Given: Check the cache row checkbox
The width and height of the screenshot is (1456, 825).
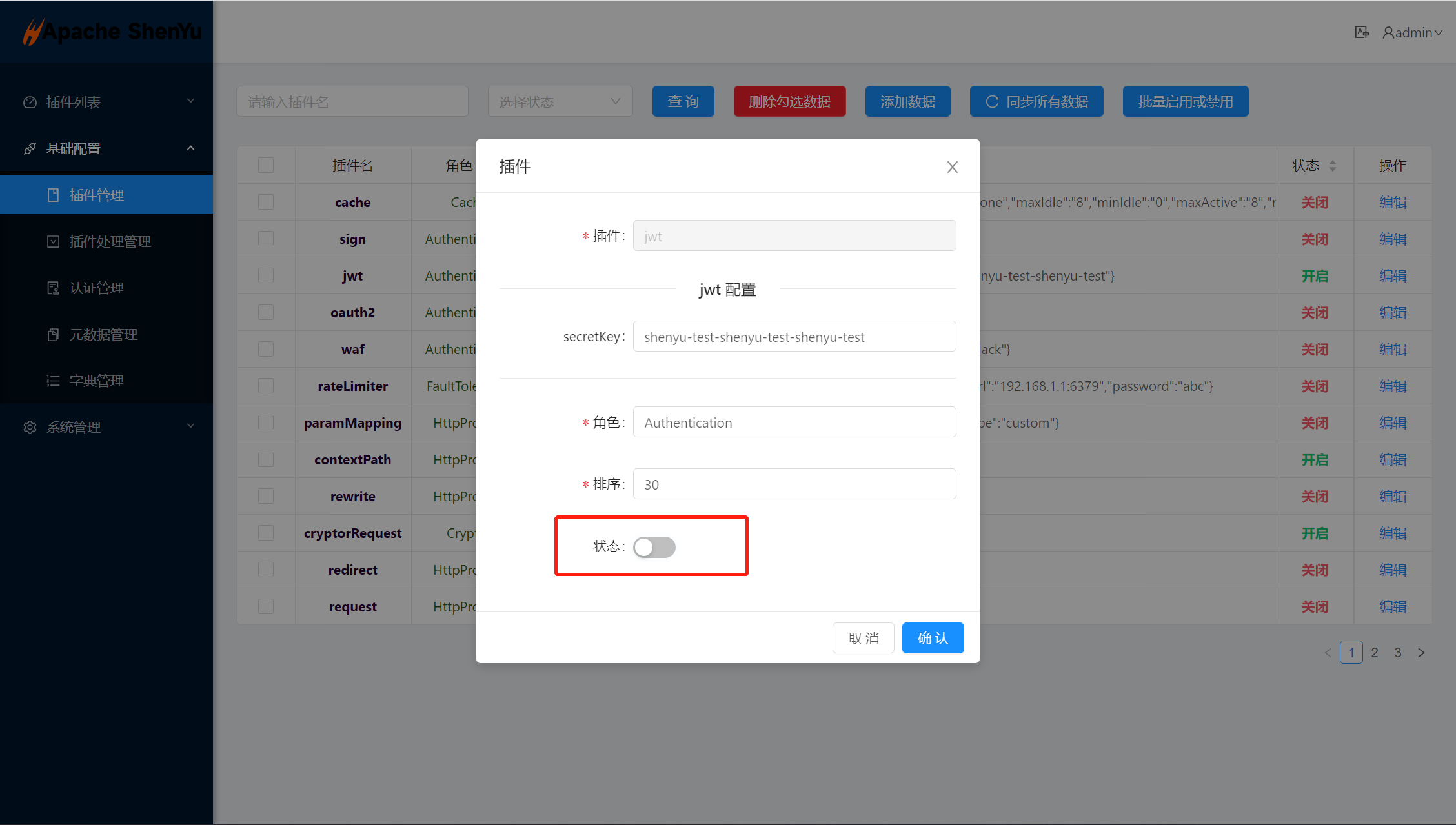Looking at the screenshot, I should (x=266, y=202).
